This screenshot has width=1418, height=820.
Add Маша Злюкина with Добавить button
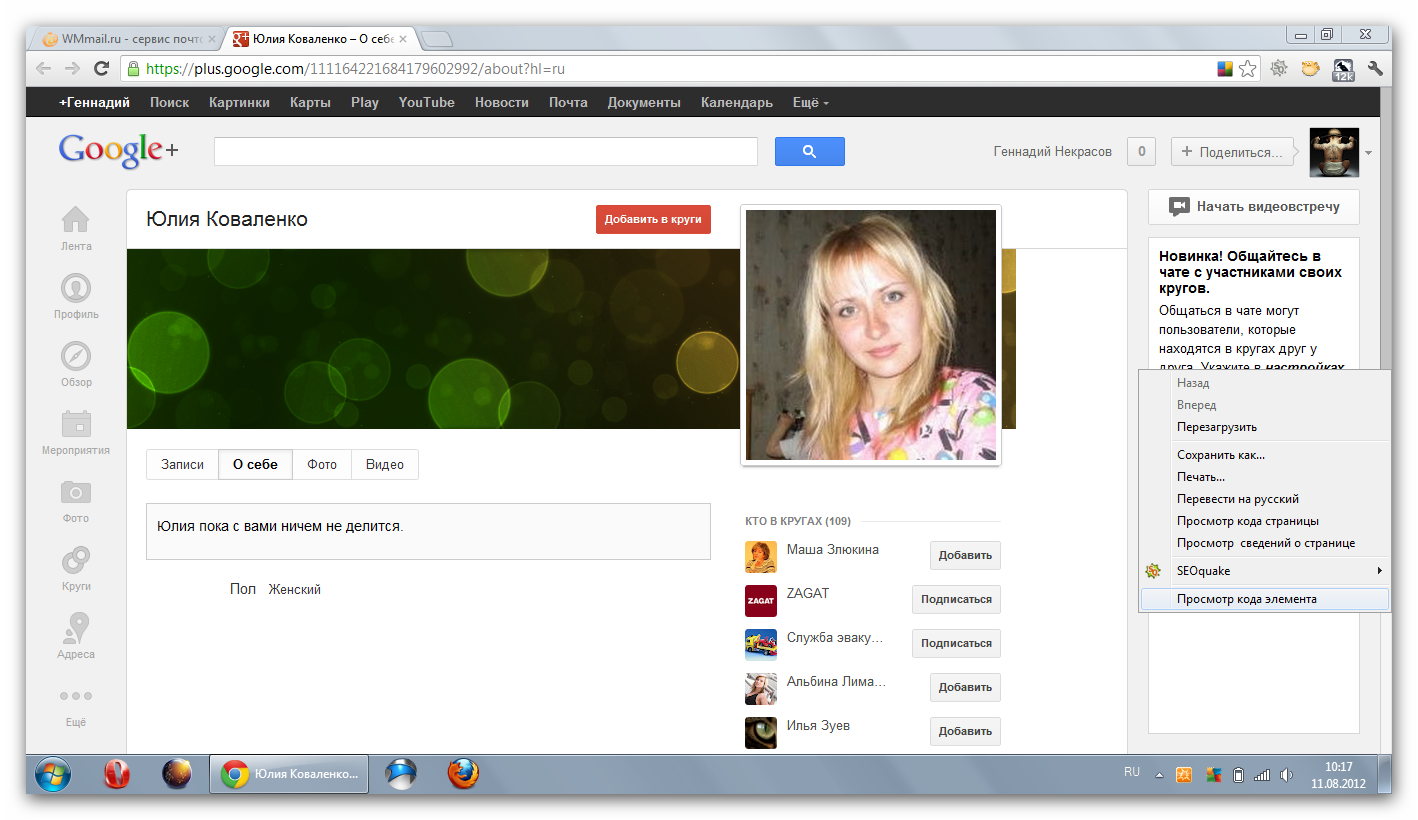coord(965,556)
